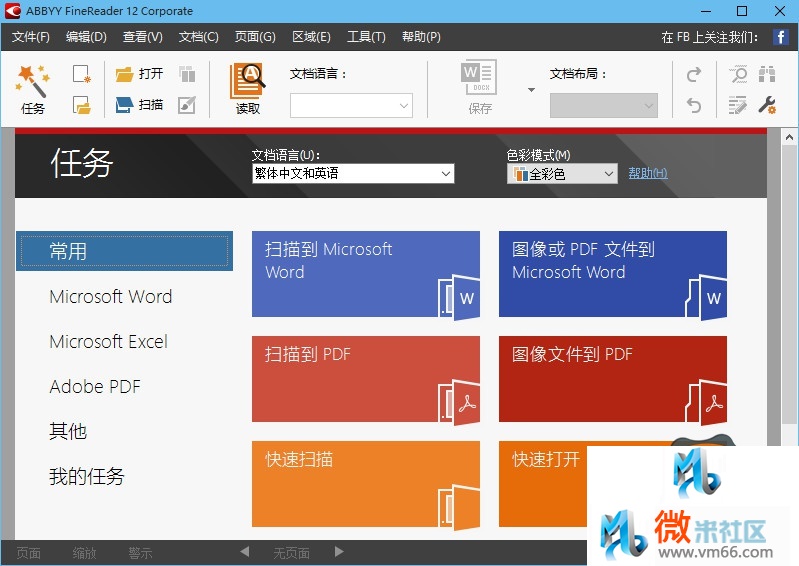
Task: Click the text verification pencil icon
Action: pos(737,105)
